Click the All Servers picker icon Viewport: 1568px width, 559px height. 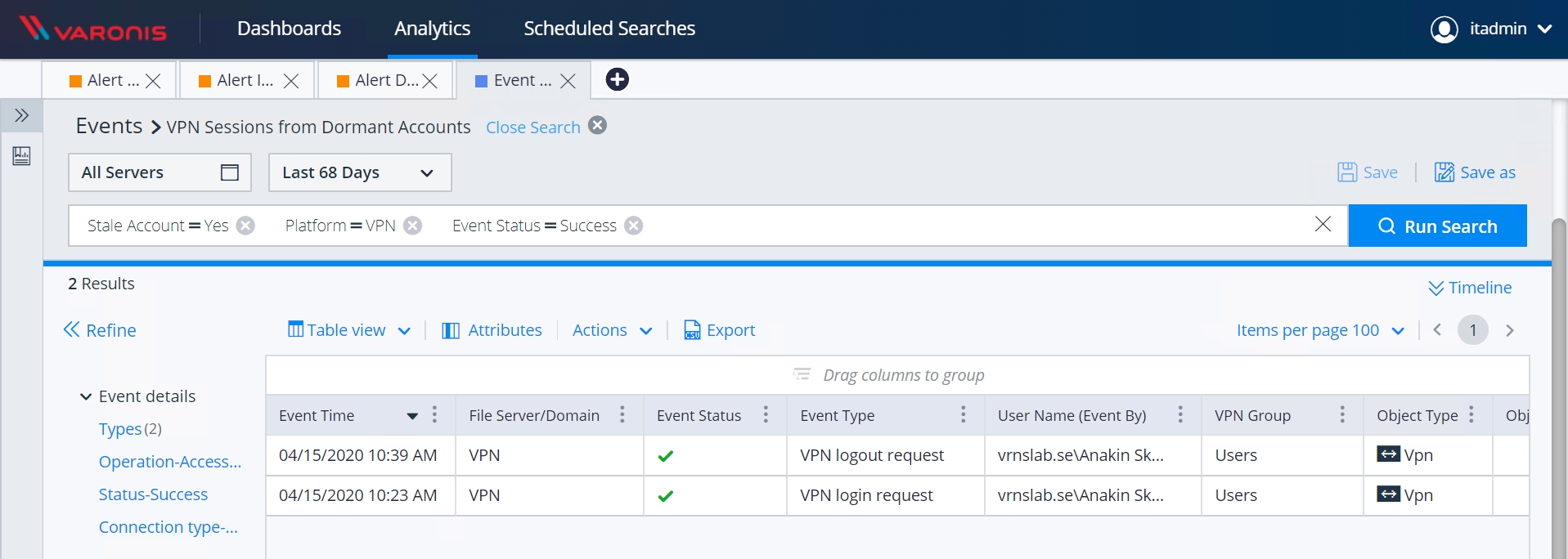[x=230, y=172]
